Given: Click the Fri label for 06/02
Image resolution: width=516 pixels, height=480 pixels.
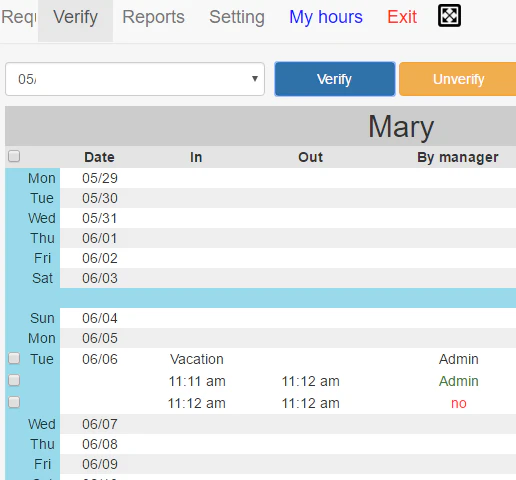Looking at the screenshot, I should [x=42, y=258].
